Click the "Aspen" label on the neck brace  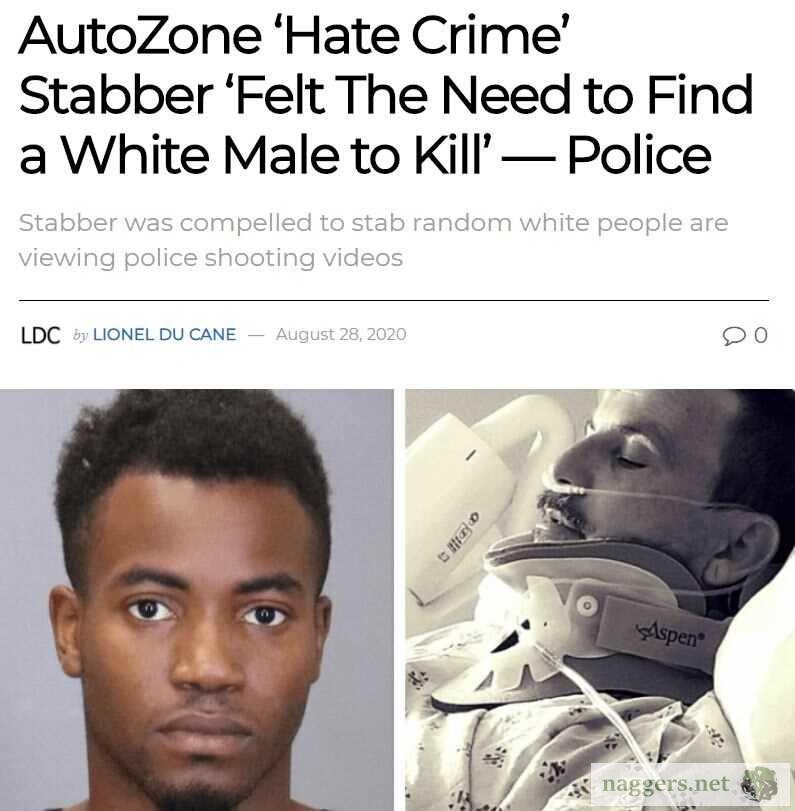(x=669, y=634)
